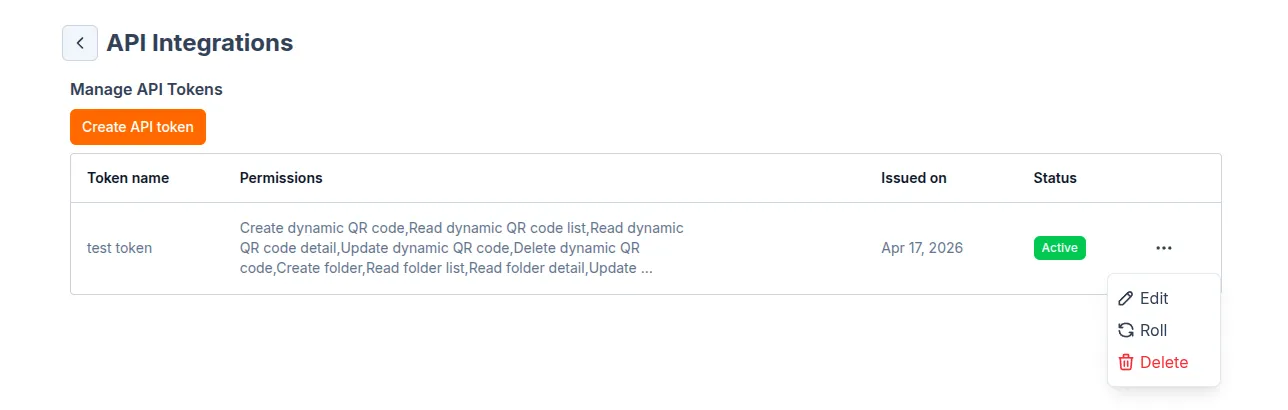Click the Issued on column header
Screen dimensions: 1288x410
(914, 178)
